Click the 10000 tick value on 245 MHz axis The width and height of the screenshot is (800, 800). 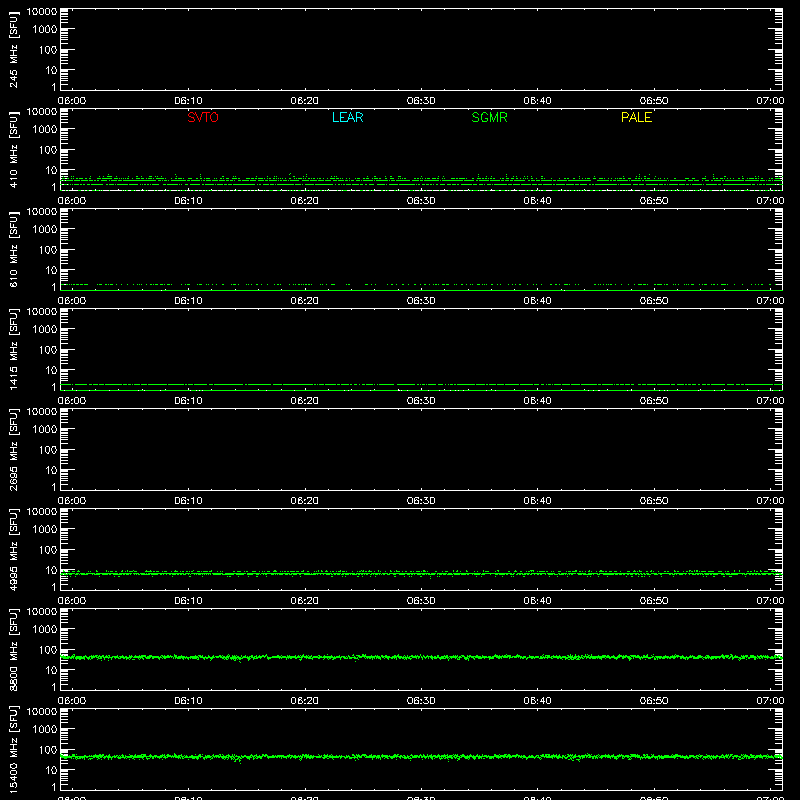pos(42,12)
